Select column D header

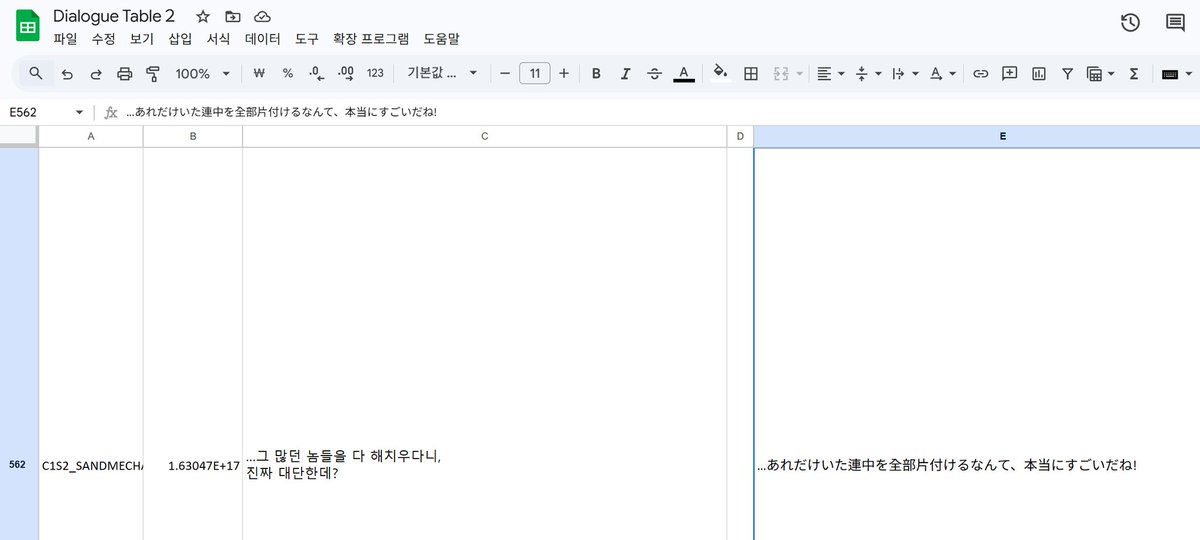coord(740,136)
